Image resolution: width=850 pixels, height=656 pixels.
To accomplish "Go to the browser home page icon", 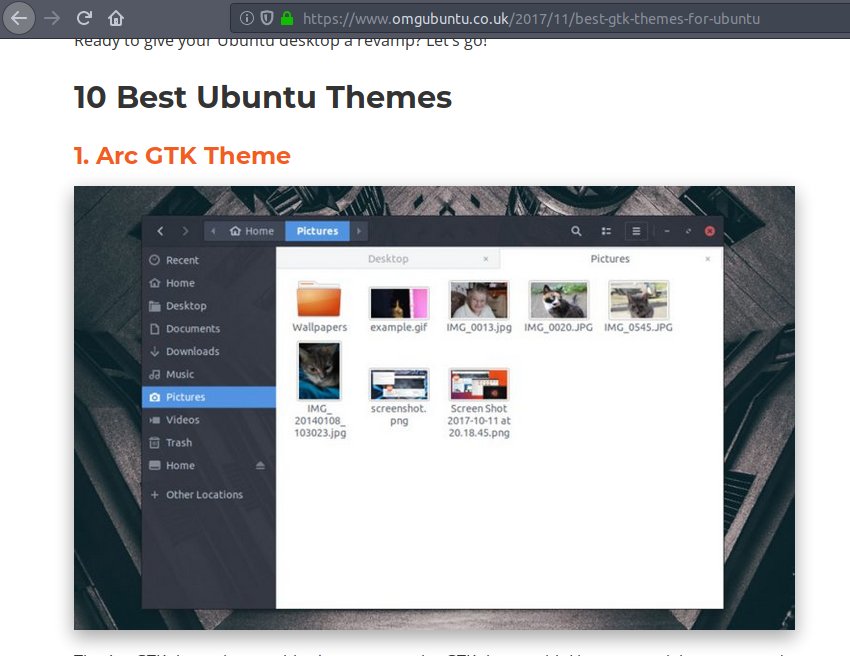I will pos(115,18).
